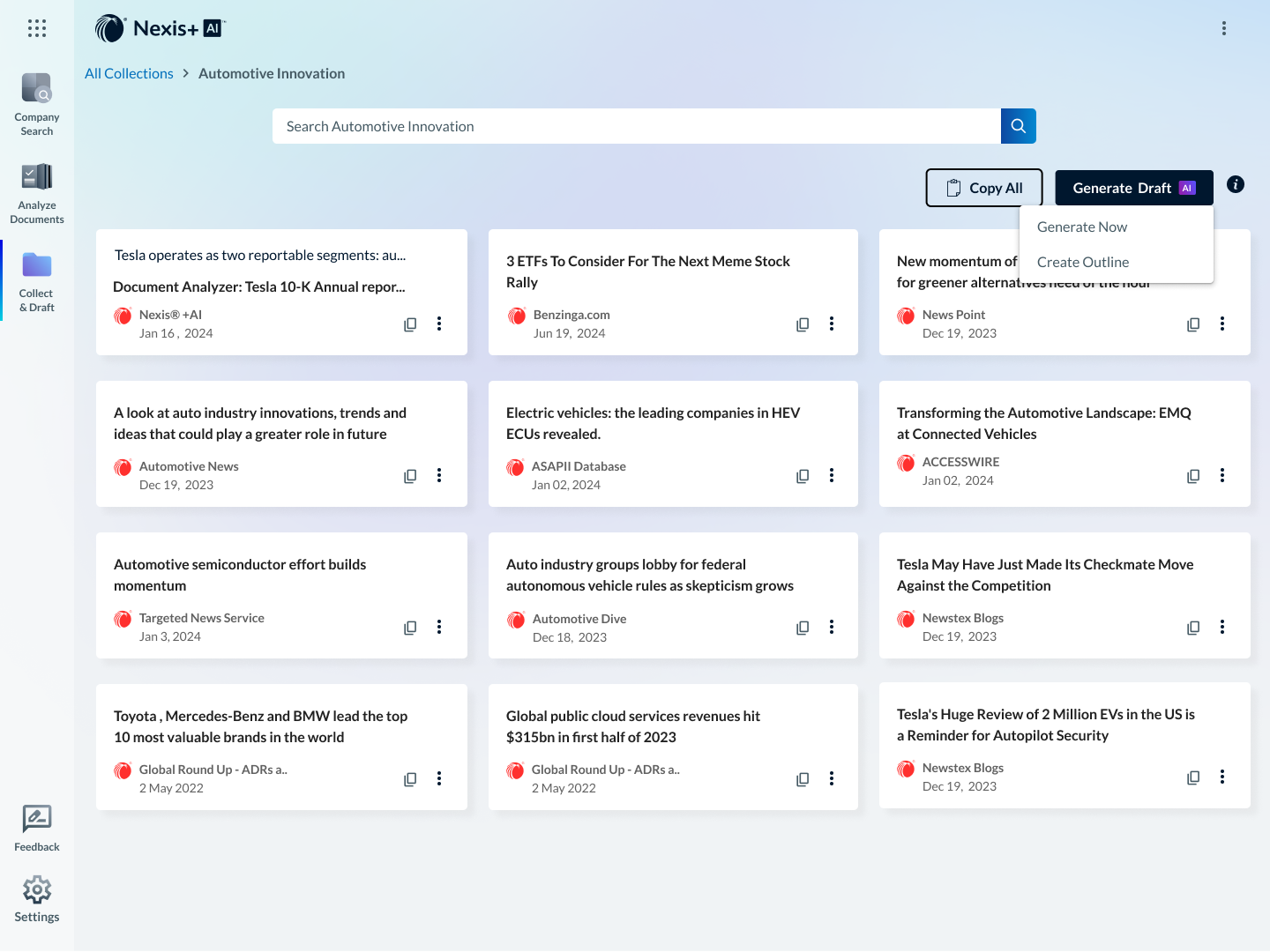The width and height of the screenshot is (1270, 952).
Task: Open Analyze Documents in sidebar
Action: [x=37, y=193]
